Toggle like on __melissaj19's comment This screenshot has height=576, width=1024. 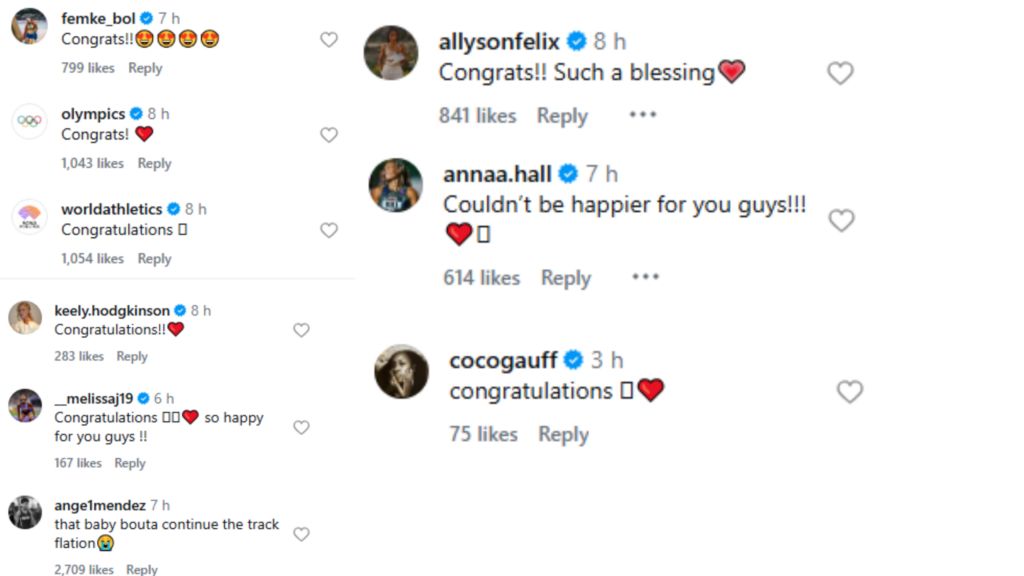click(x=301, y=426)
